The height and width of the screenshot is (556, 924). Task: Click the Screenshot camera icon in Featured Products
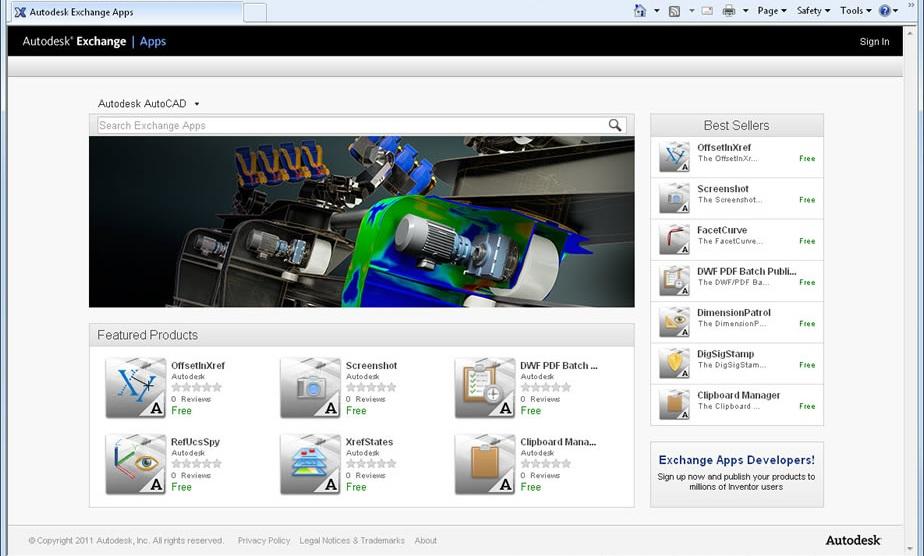pos(311,388)
